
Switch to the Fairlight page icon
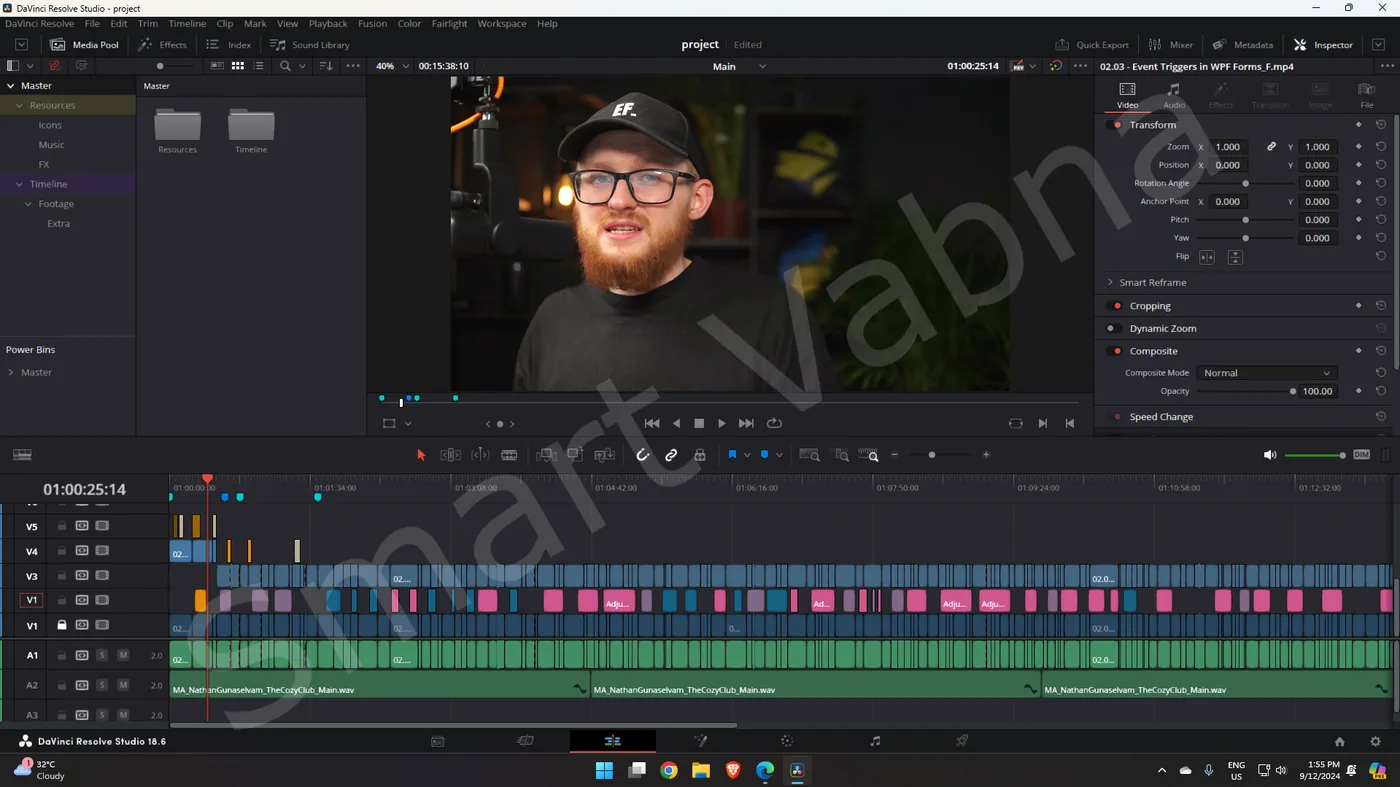coord(875,741)
